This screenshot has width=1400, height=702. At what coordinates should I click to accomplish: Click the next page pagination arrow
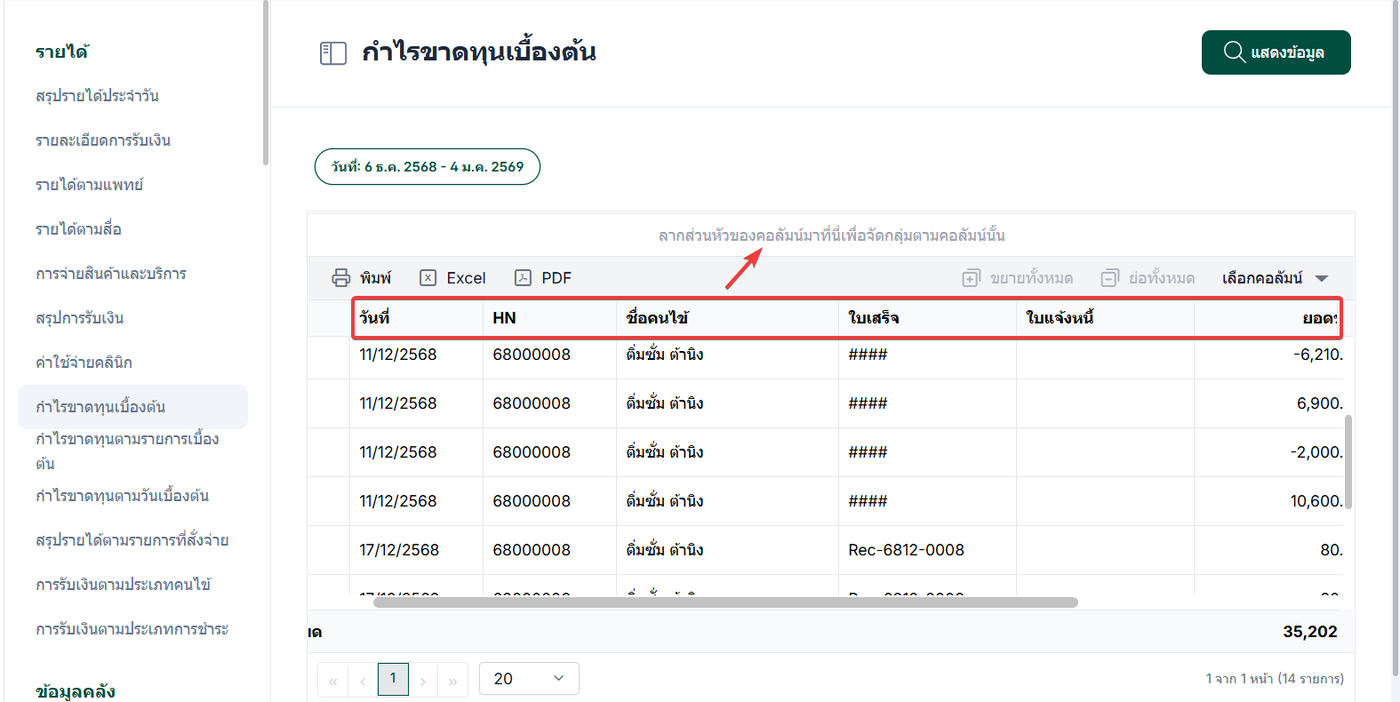click(424, 680)
